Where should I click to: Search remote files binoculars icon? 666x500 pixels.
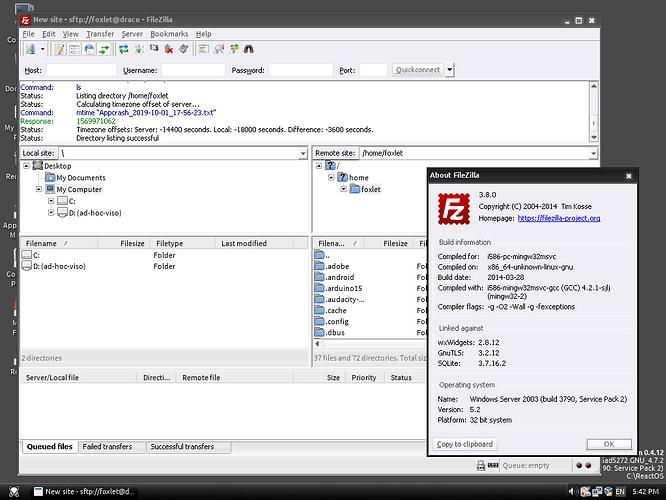click(249, 49)
